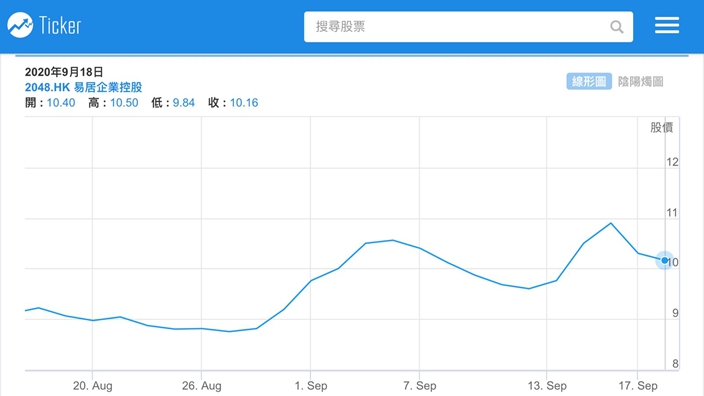Click the Ticker logo icon
This screenshot has height=396, width=704.
pyautogui.click(x=20, y=25)
